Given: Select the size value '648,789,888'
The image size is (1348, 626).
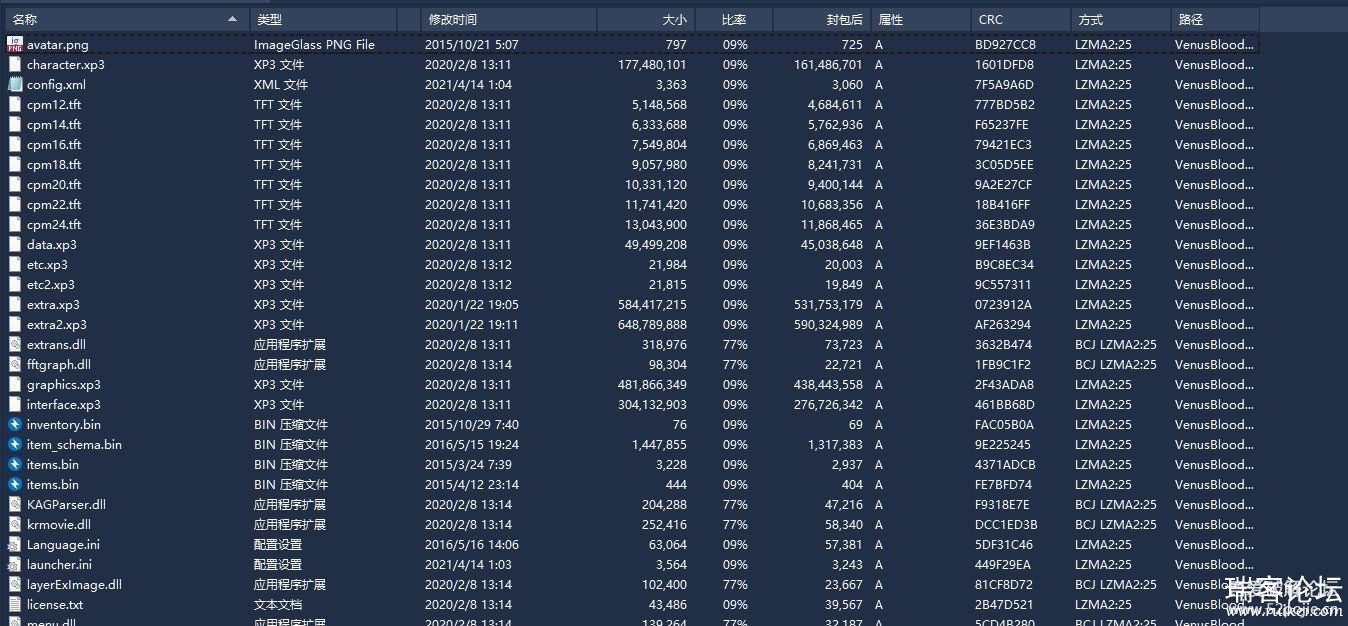Looking at the screenshot, I should (x=652, y=324).
